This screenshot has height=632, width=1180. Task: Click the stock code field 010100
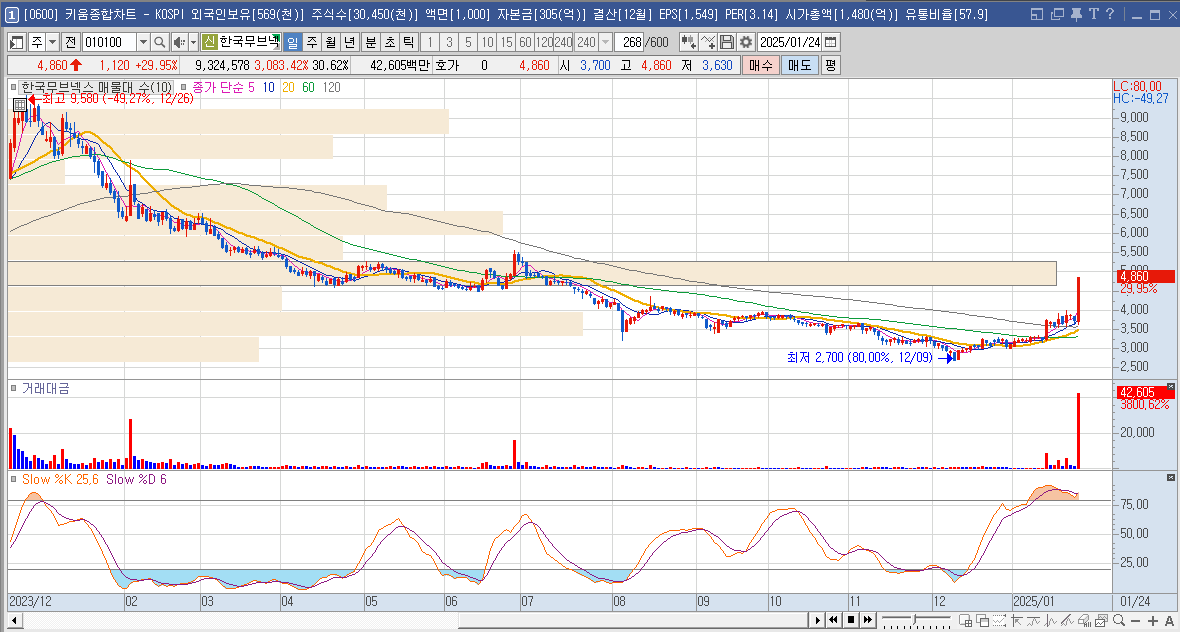pos(109,42)
